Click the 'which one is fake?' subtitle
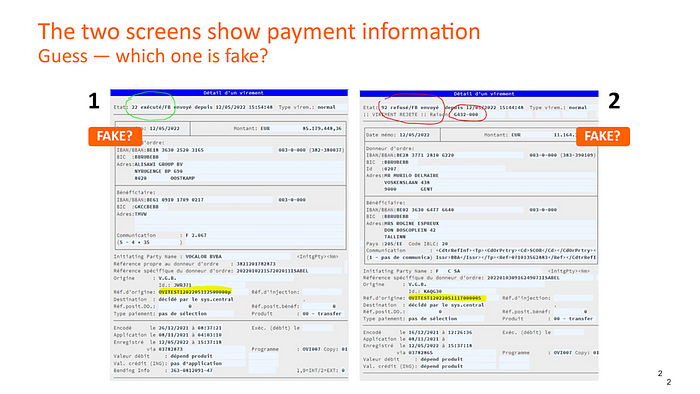 click(192, 56)
